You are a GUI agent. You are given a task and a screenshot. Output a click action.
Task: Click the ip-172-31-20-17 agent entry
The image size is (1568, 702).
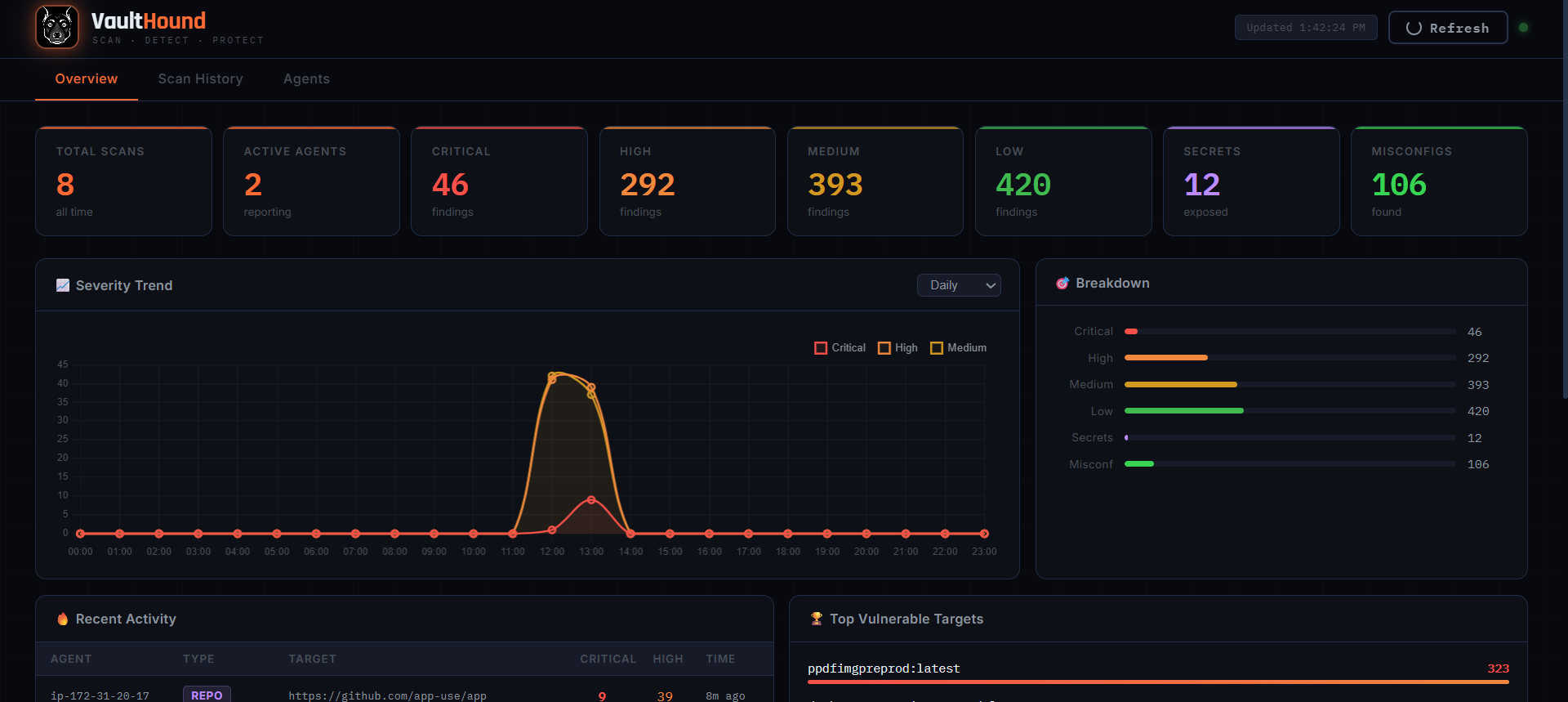[x=100, y=695]
